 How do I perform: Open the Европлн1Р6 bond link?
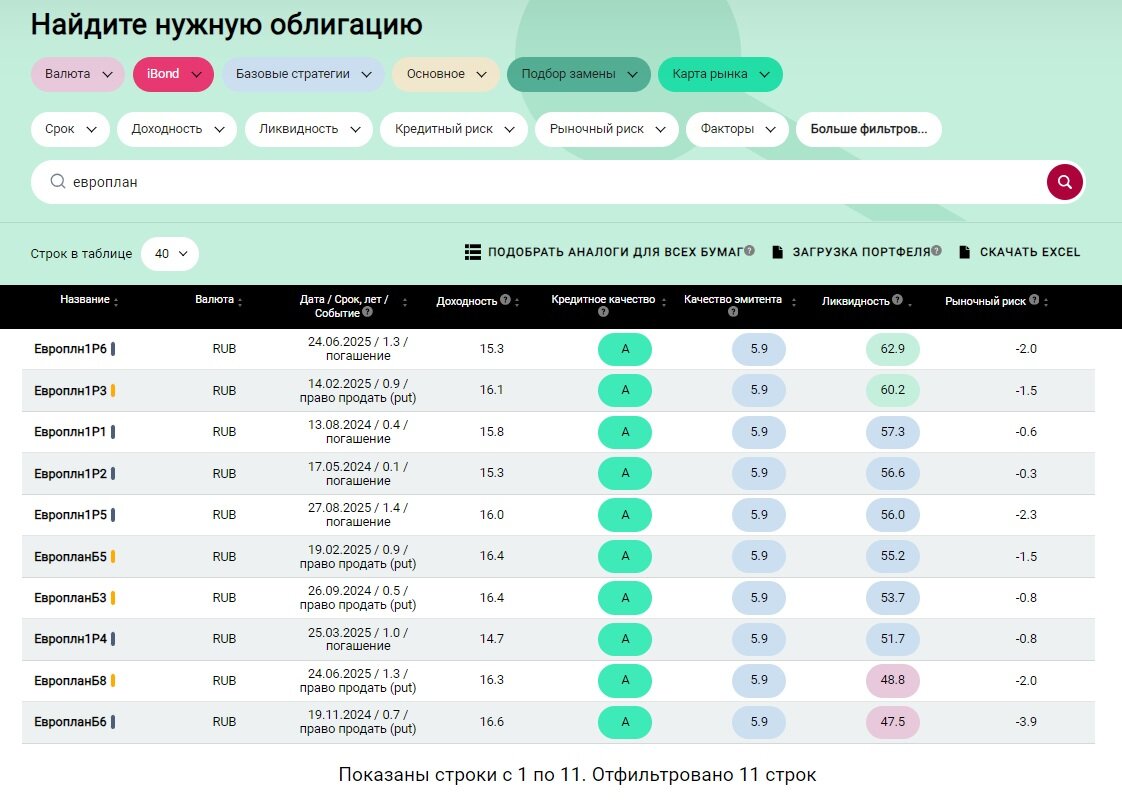pos(70,349)
